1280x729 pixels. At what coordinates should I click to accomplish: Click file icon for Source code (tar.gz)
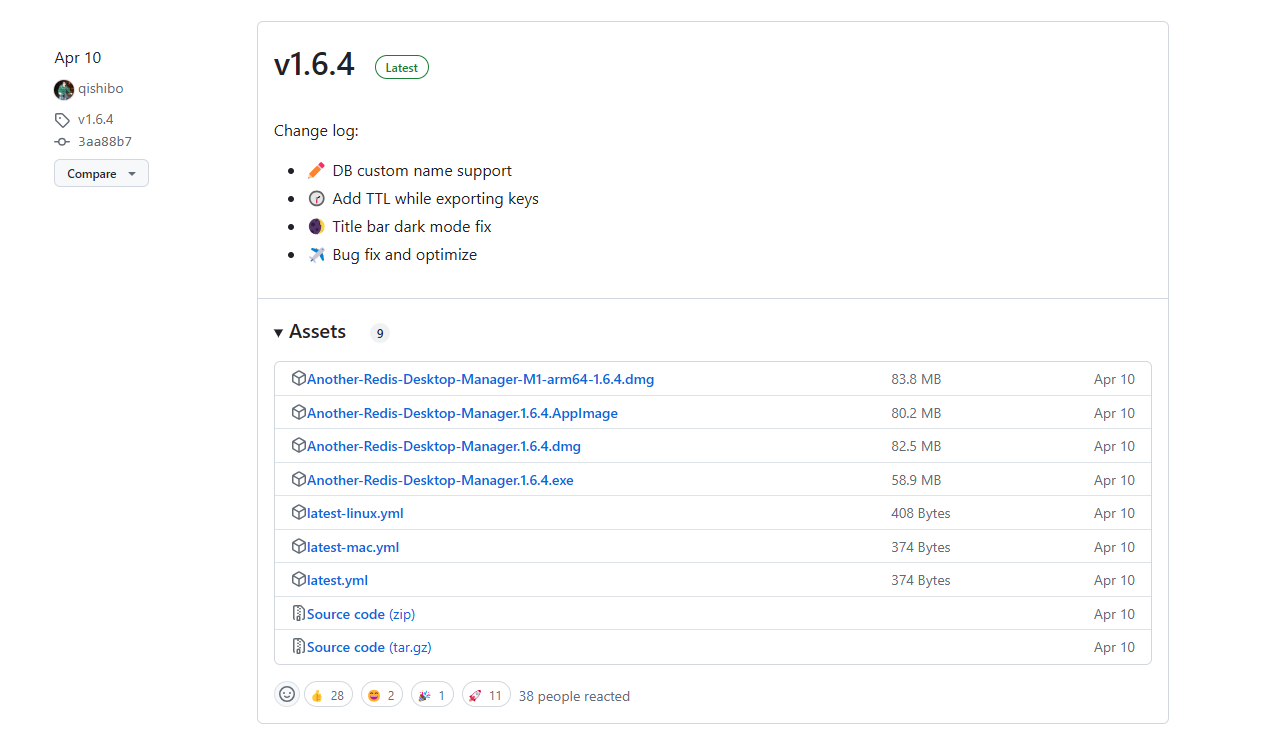click(x=298, y=647)
